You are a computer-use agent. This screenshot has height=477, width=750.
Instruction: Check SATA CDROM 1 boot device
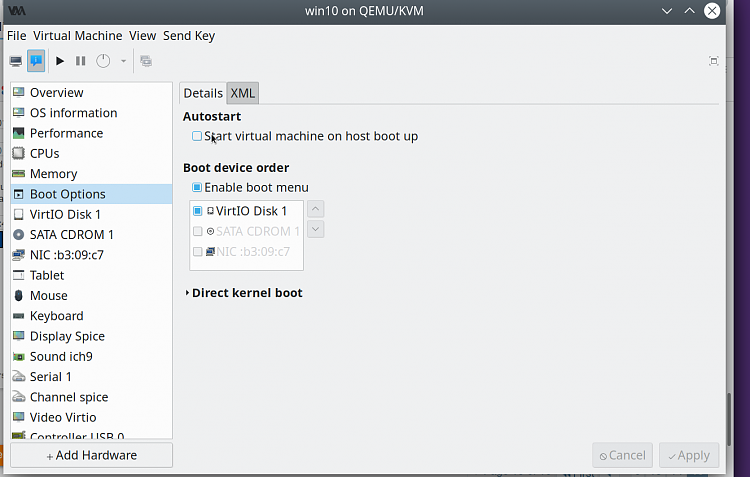198,232
